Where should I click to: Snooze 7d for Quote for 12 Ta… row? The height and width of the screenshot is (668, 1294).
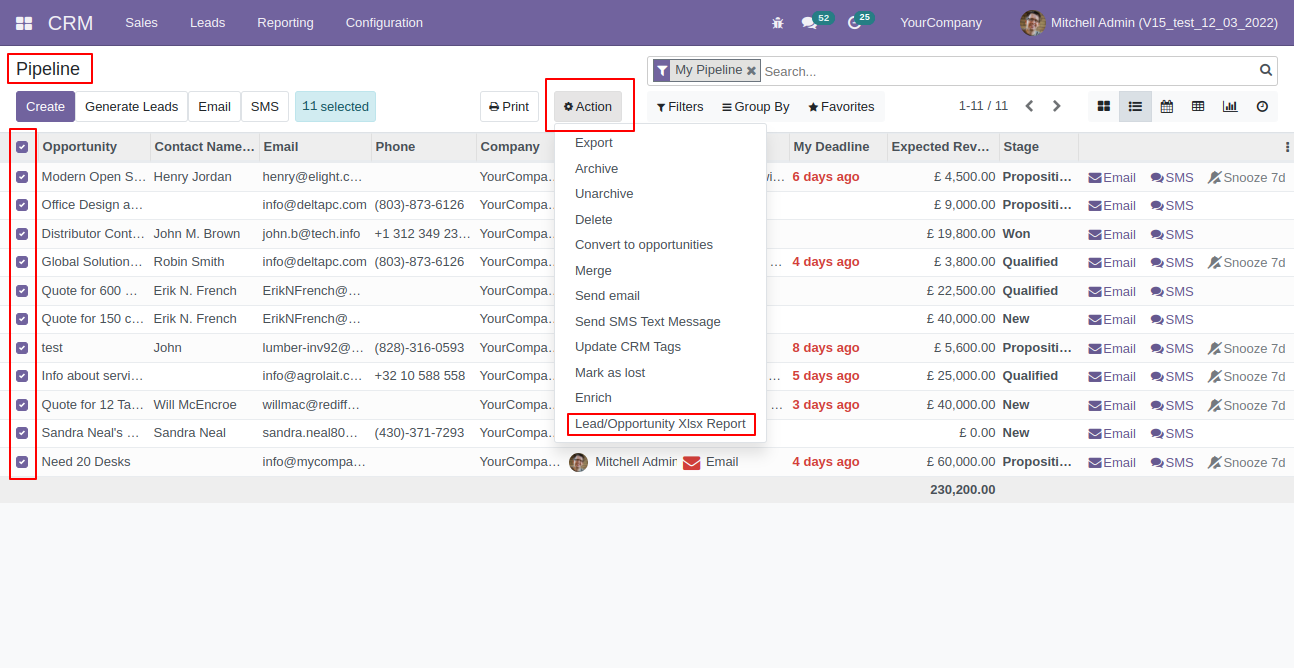click(1246, 405)
